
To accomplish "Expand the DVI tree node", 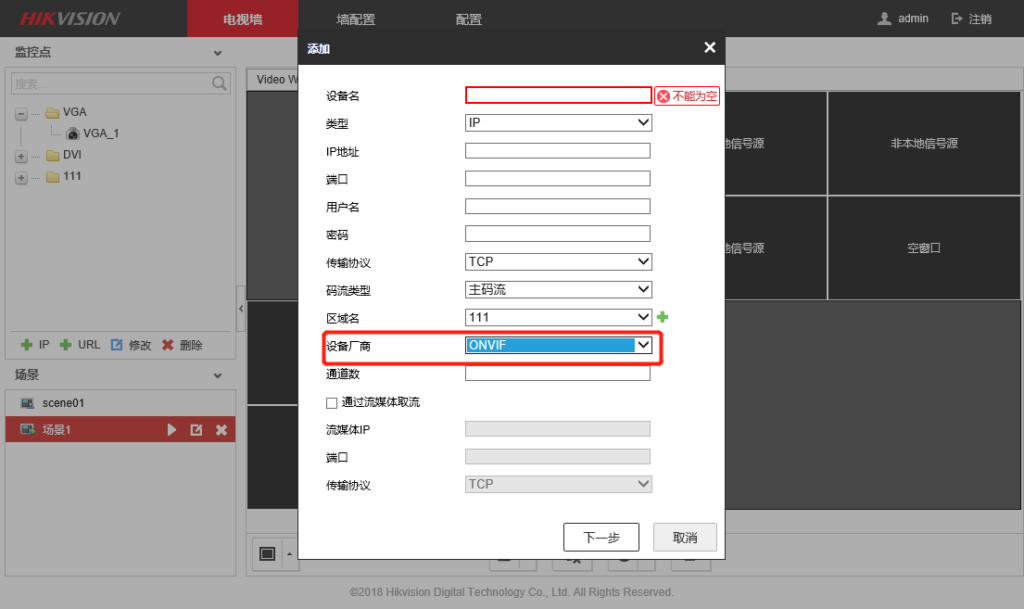I will click(22, 154).
